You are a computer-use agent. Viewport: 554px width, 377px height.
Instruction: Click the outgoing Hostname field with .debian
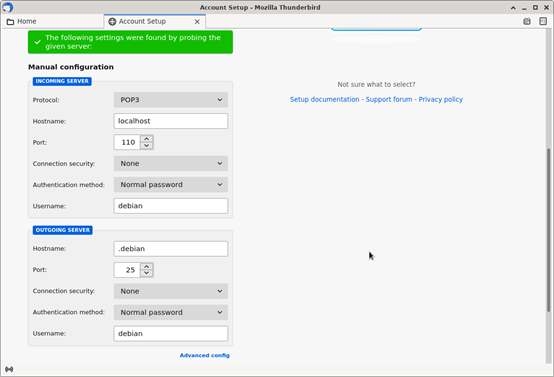(171, 249)
